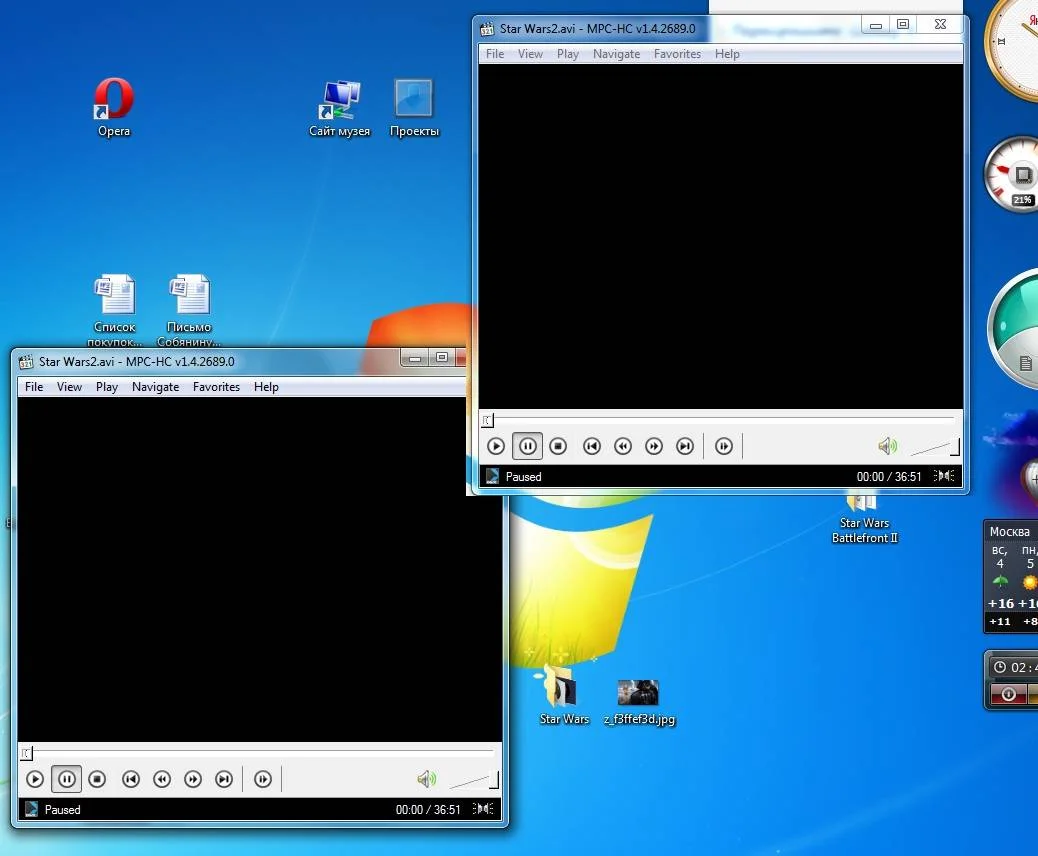Skip to next file in lower MPC-HC window
The height and width of the screenshot is (856, 1038).
point(224,779)
